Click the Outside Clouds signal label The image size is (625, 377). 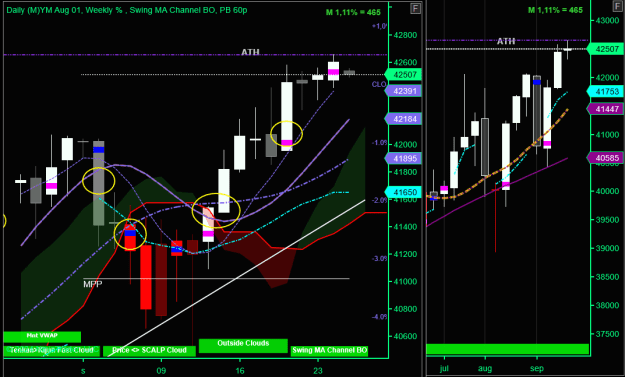(243, 345)
